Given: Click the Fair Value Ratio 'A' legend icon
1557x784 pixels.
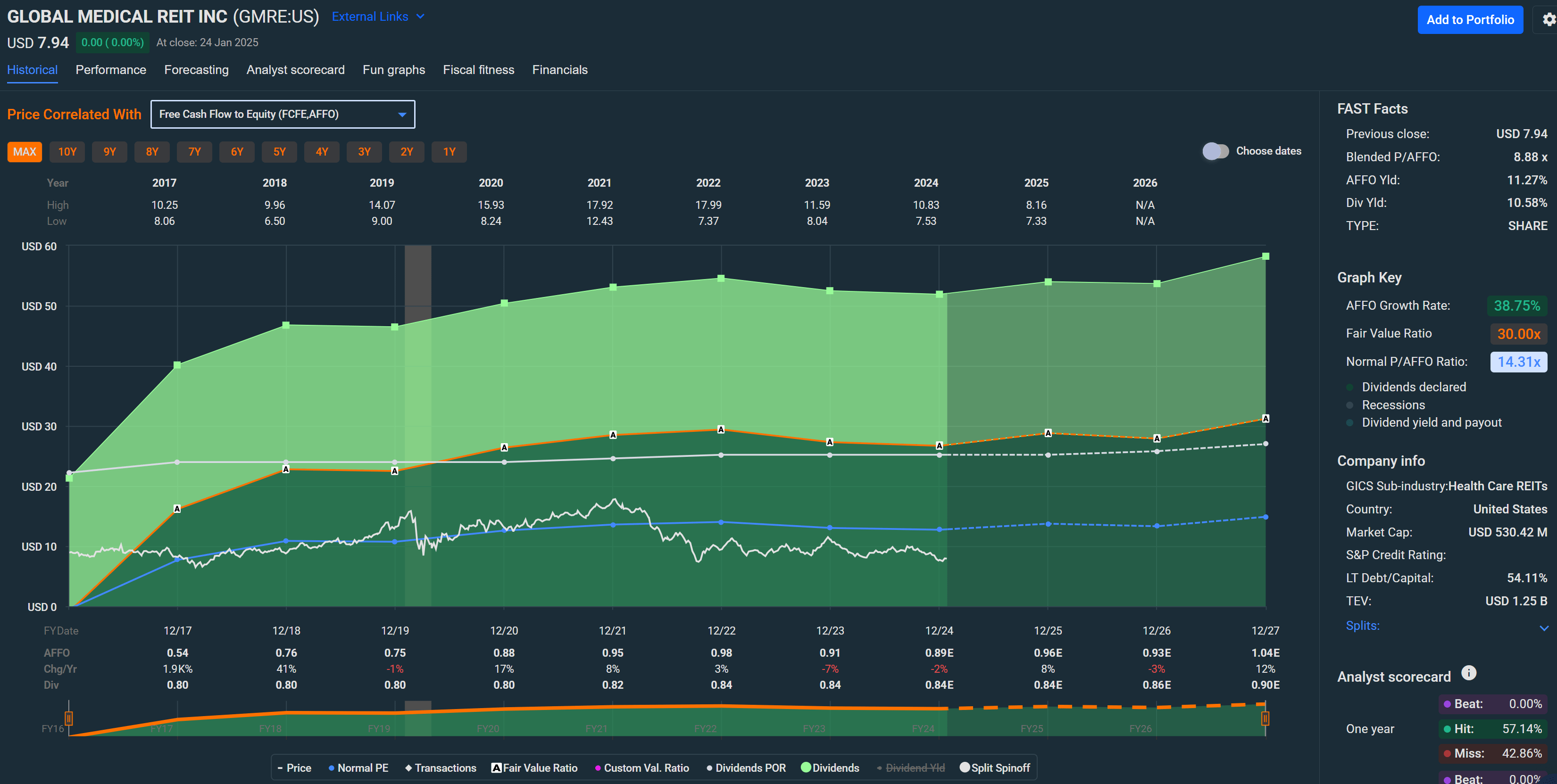Looking at the screenshot, I should point(496,767).
